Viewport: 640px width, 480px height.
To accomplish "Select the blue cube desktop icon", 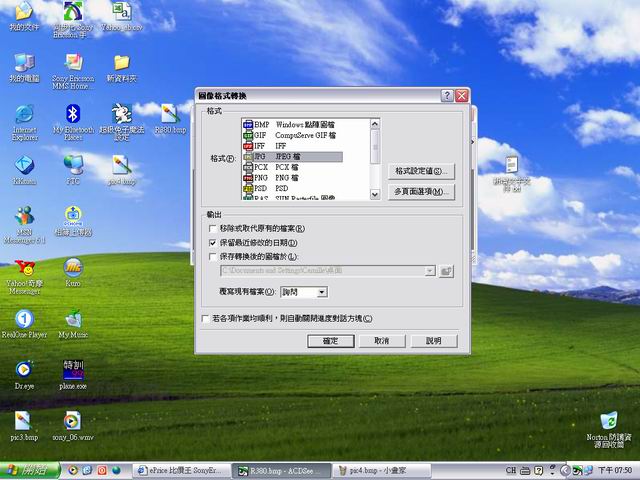I will [x=24, y=170].
